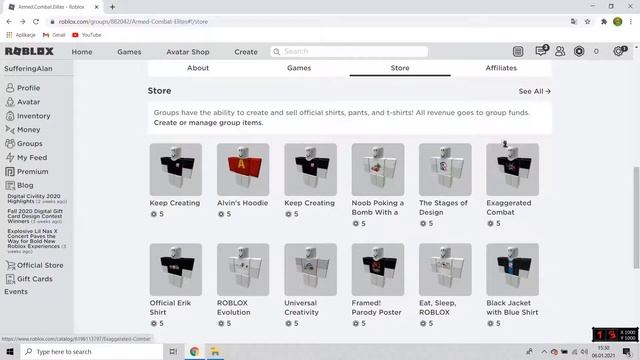Click Create or manage group items link

(x=209, y=123)
